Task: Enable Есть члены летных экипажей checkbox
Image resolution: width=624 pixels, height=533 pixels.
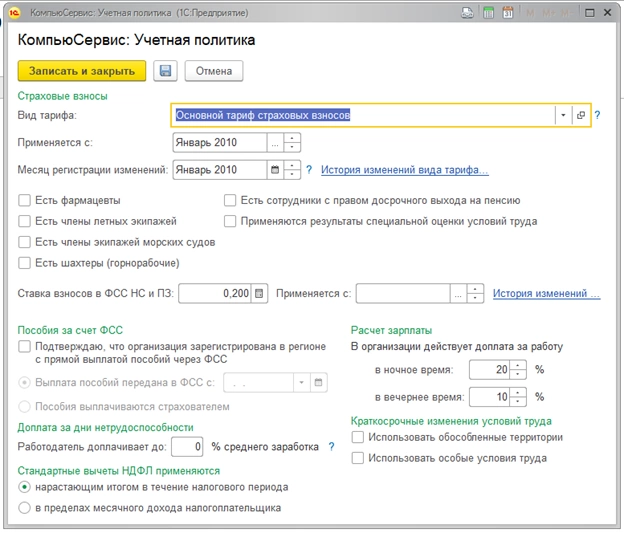Action: point(24,221)
